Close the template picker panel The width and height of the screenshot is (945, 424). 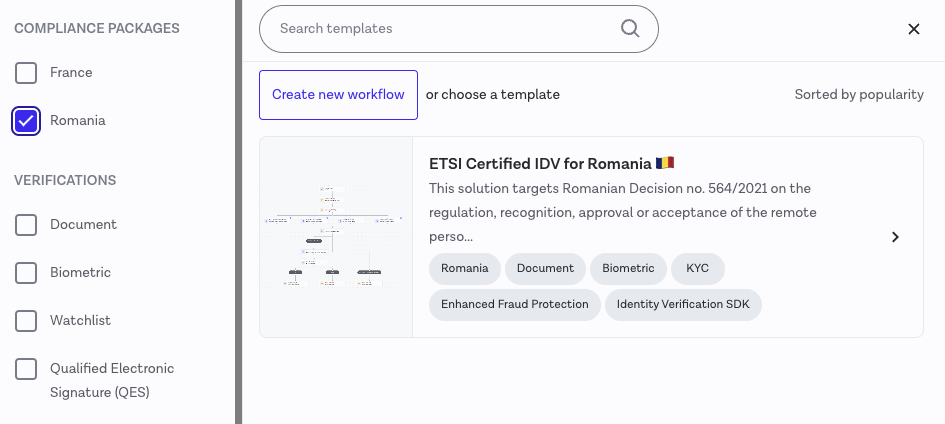[913, 29]
